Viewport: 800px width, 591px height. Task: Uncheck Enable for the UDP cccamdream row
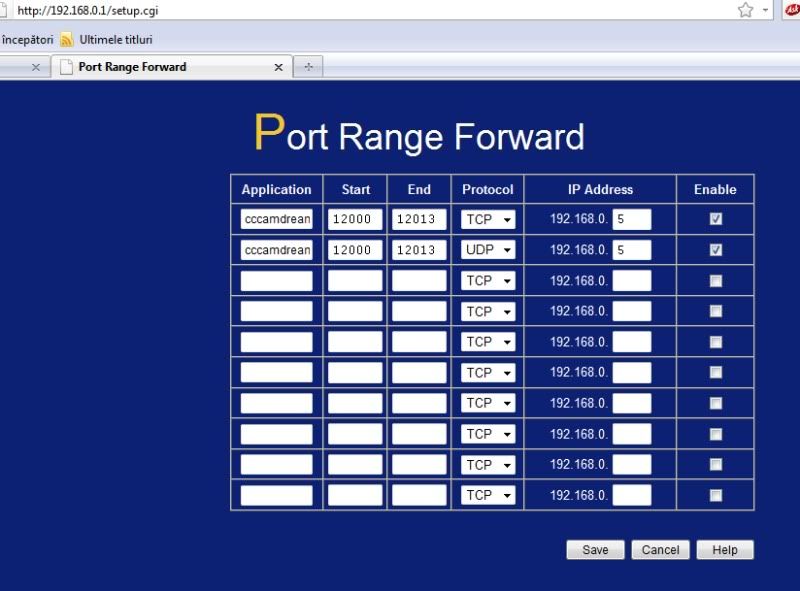715,250
